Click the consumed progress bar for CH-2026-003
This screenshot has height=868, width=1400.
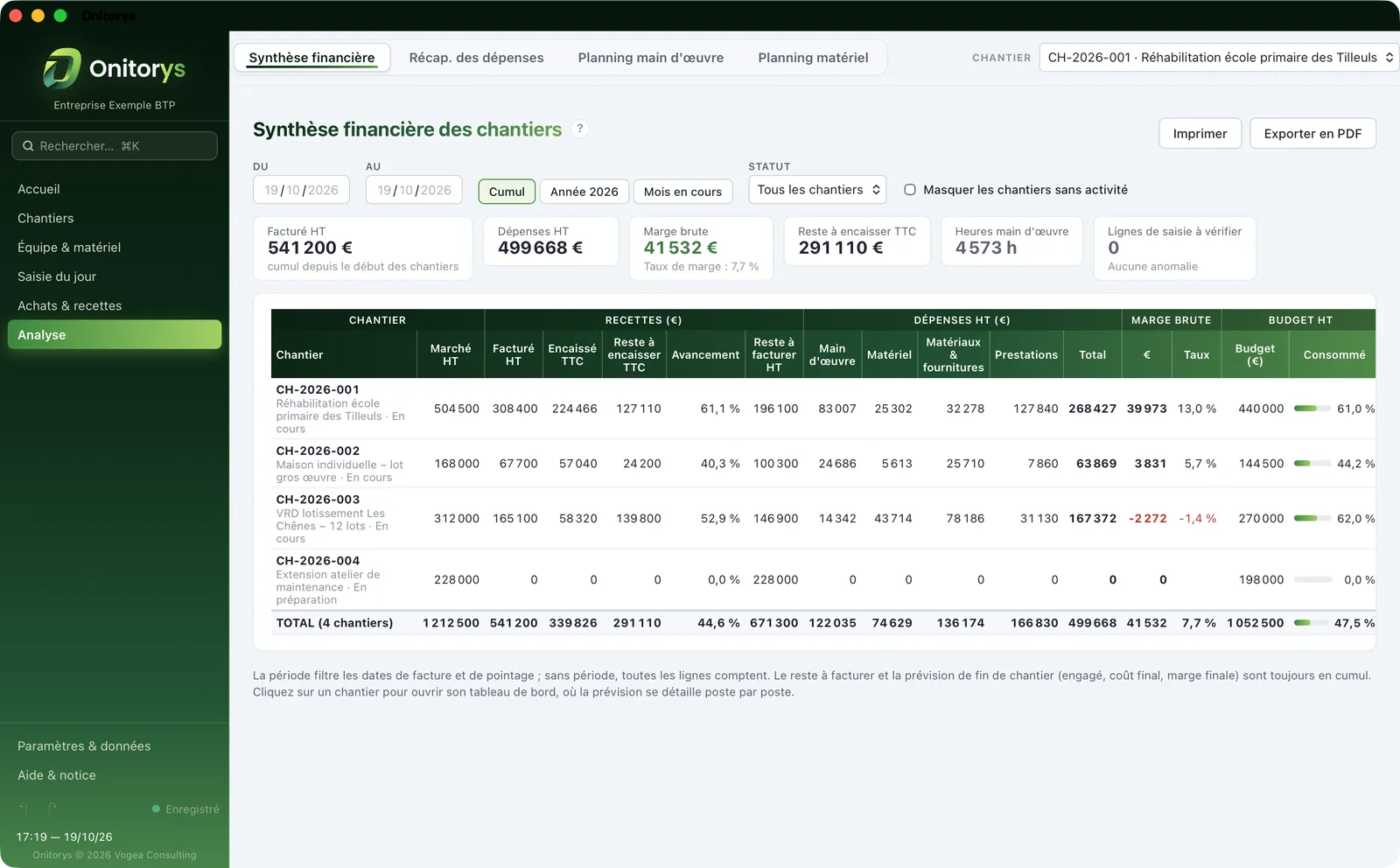[1312, 519]
